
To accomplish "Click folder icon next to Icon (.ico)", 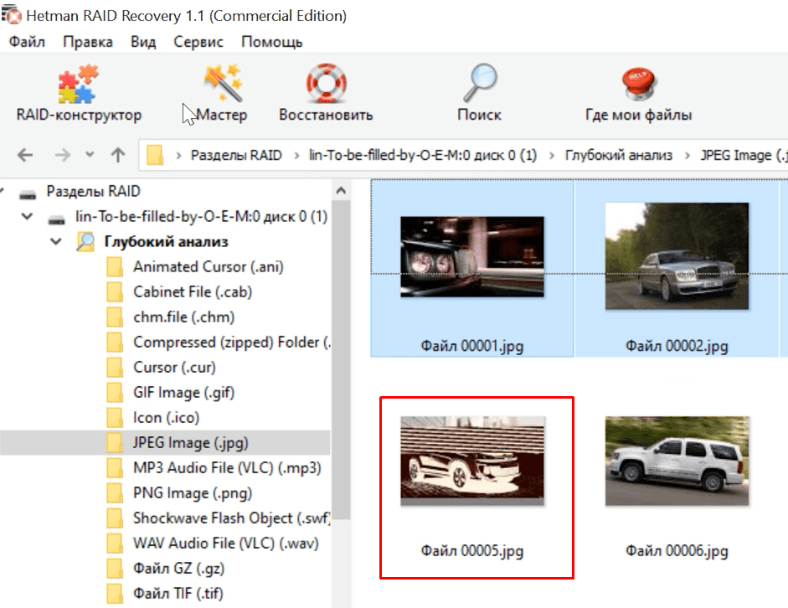I will [x=115, y=418].
